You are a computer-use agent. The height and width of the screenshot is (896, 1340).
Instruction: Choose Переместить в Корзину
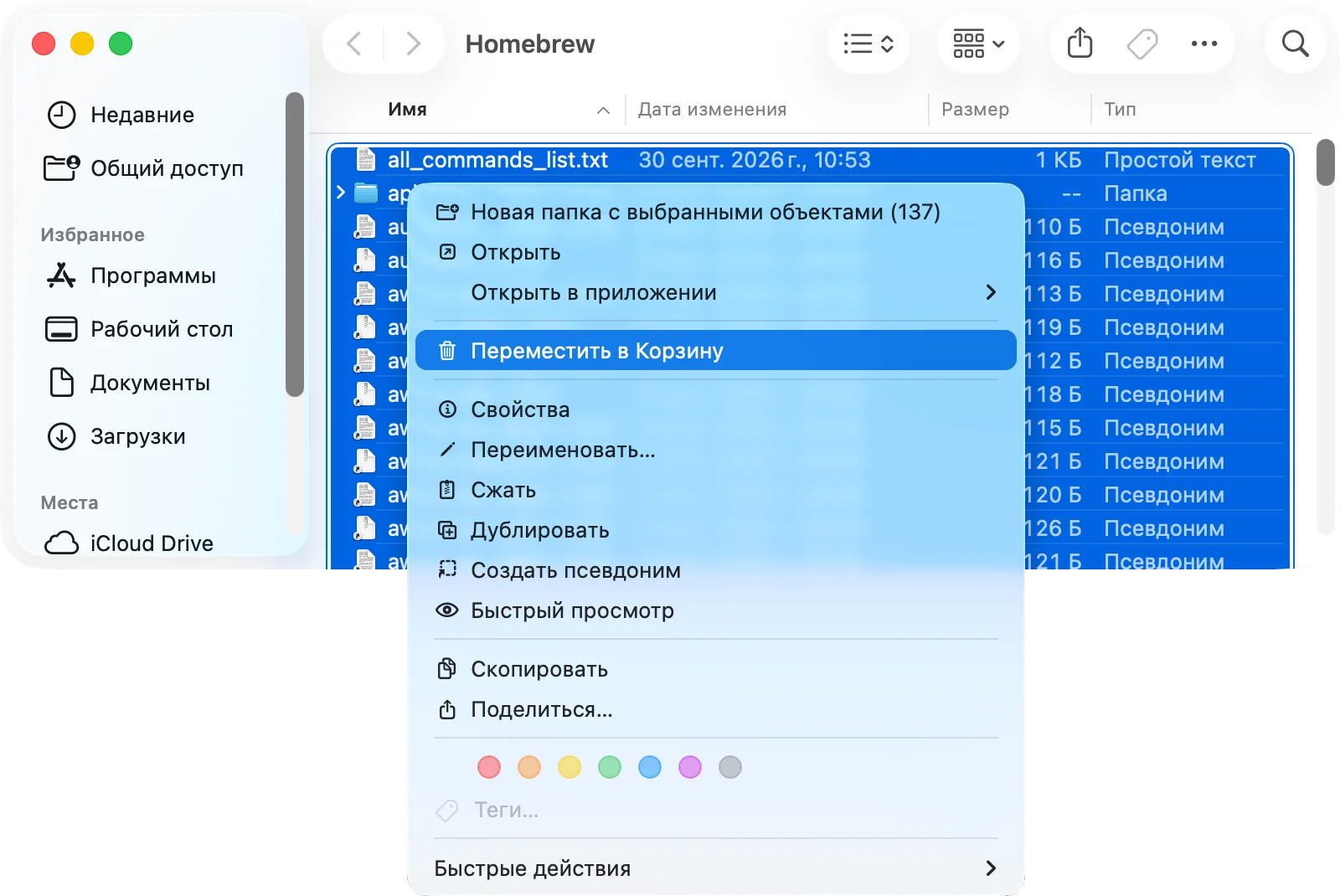coord(716,350)
